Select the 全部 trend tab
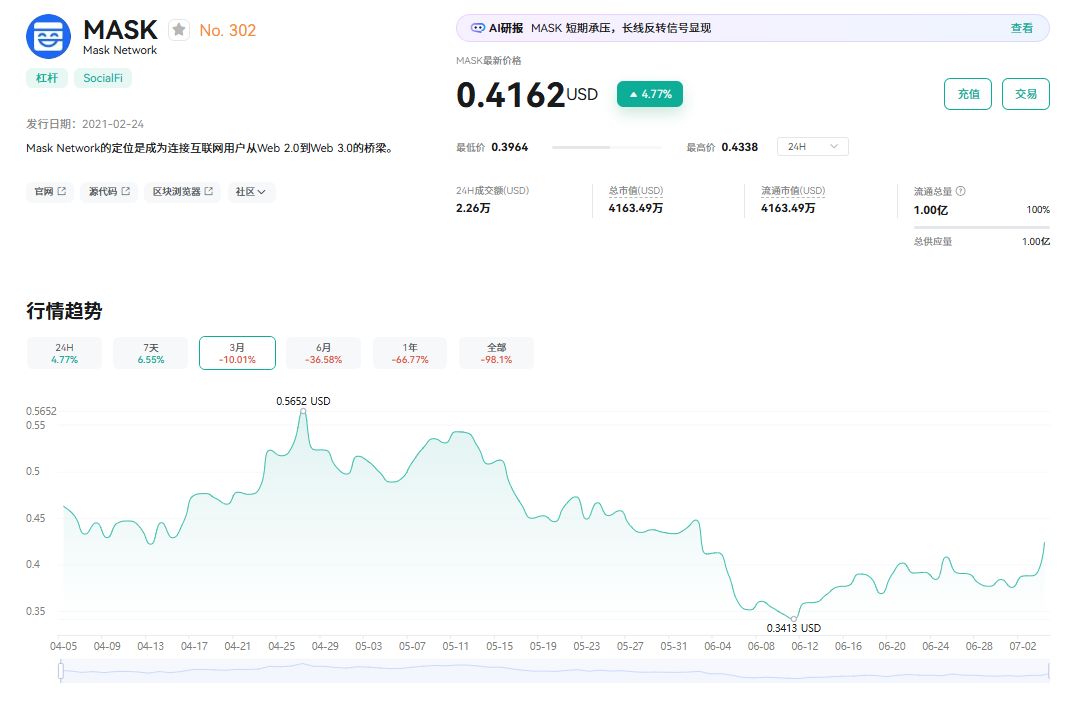 (x=496, y=353)
